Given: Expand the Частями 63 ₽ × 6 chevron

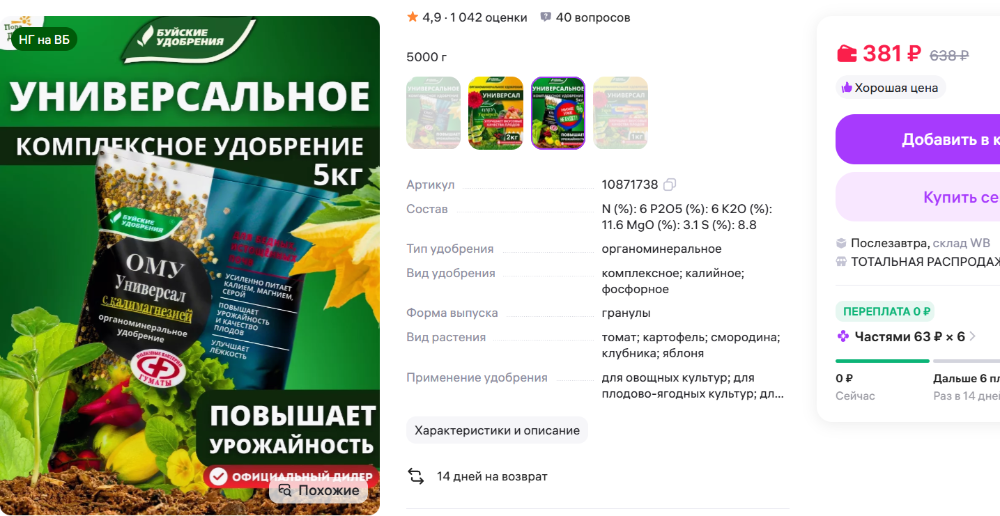Looking at the screenshot, I should pyautogui.click(x=973, y=336).
